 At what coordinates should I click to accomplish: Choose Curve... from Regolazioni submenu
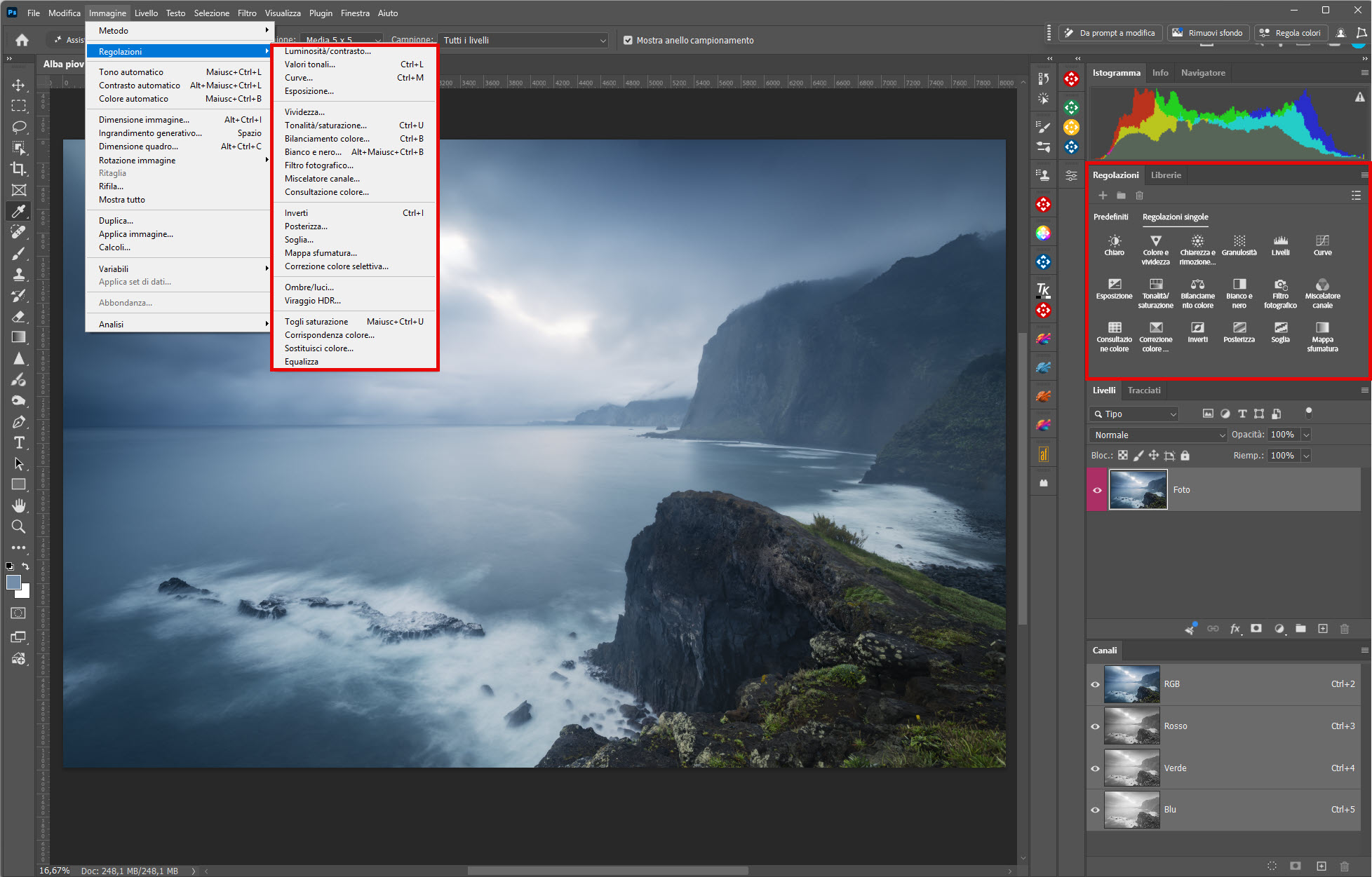click(354, 78)
